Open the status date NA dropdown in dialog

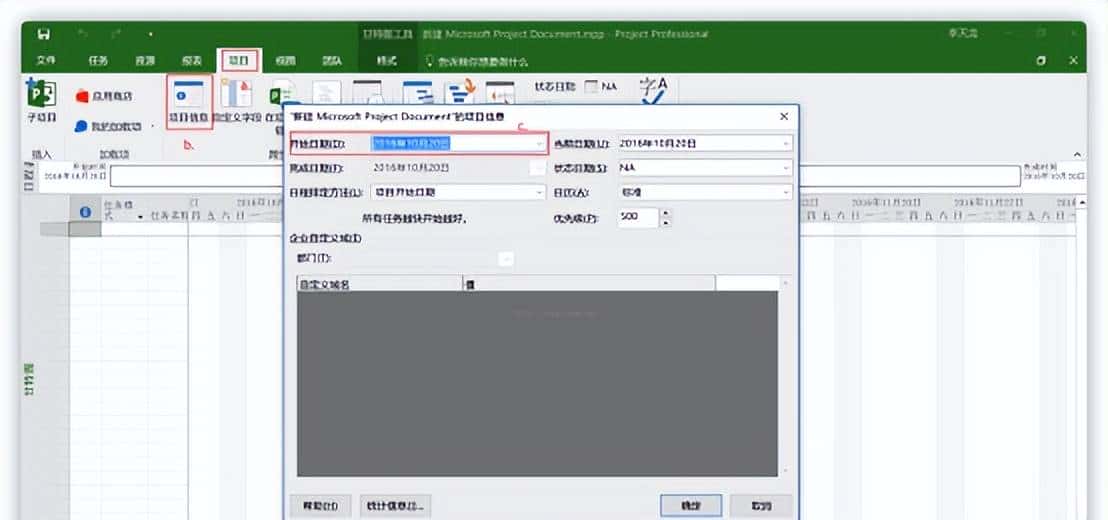point(786,168)
